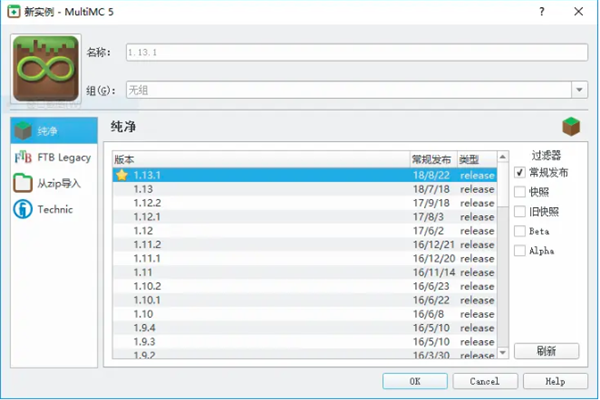Click the infinity grass block instance icon
Image resolution: width=600 pixels, height=400 pixels.
(x=46, y=69)
